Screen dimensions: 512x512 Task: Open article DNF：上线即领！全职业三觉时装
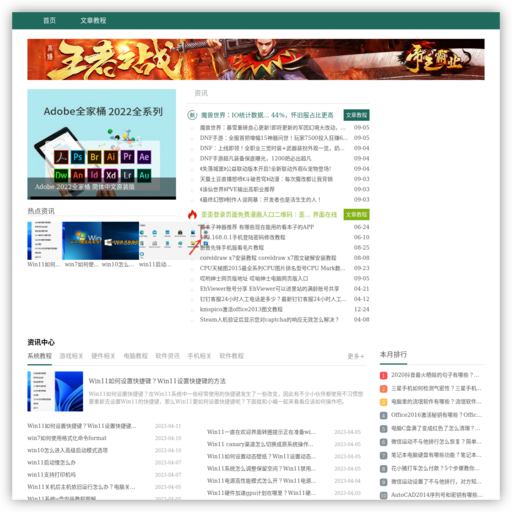click(x=272, y=148)
